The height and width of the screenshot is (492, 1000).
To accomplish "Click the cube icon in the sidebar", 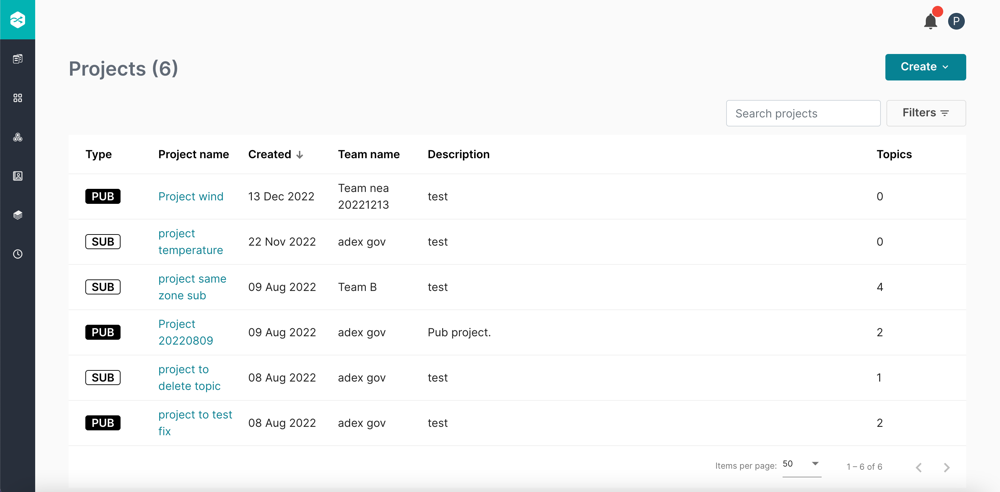I will pos(17,215).
